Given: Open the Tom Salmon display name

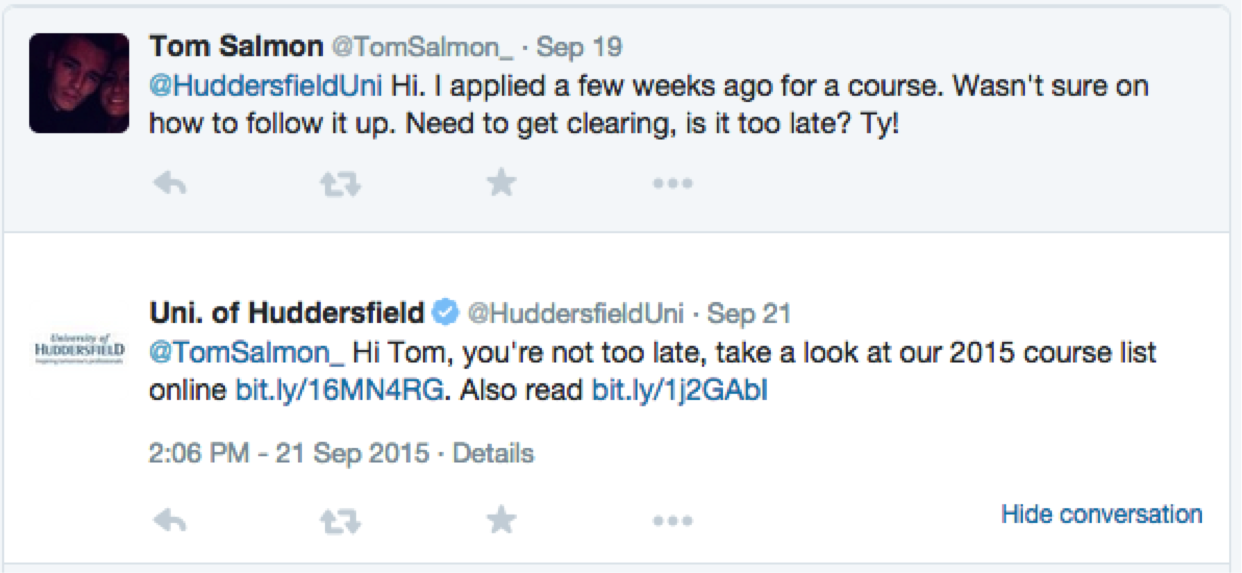Looking at the screenshot, I should click(x=236, y=46).
